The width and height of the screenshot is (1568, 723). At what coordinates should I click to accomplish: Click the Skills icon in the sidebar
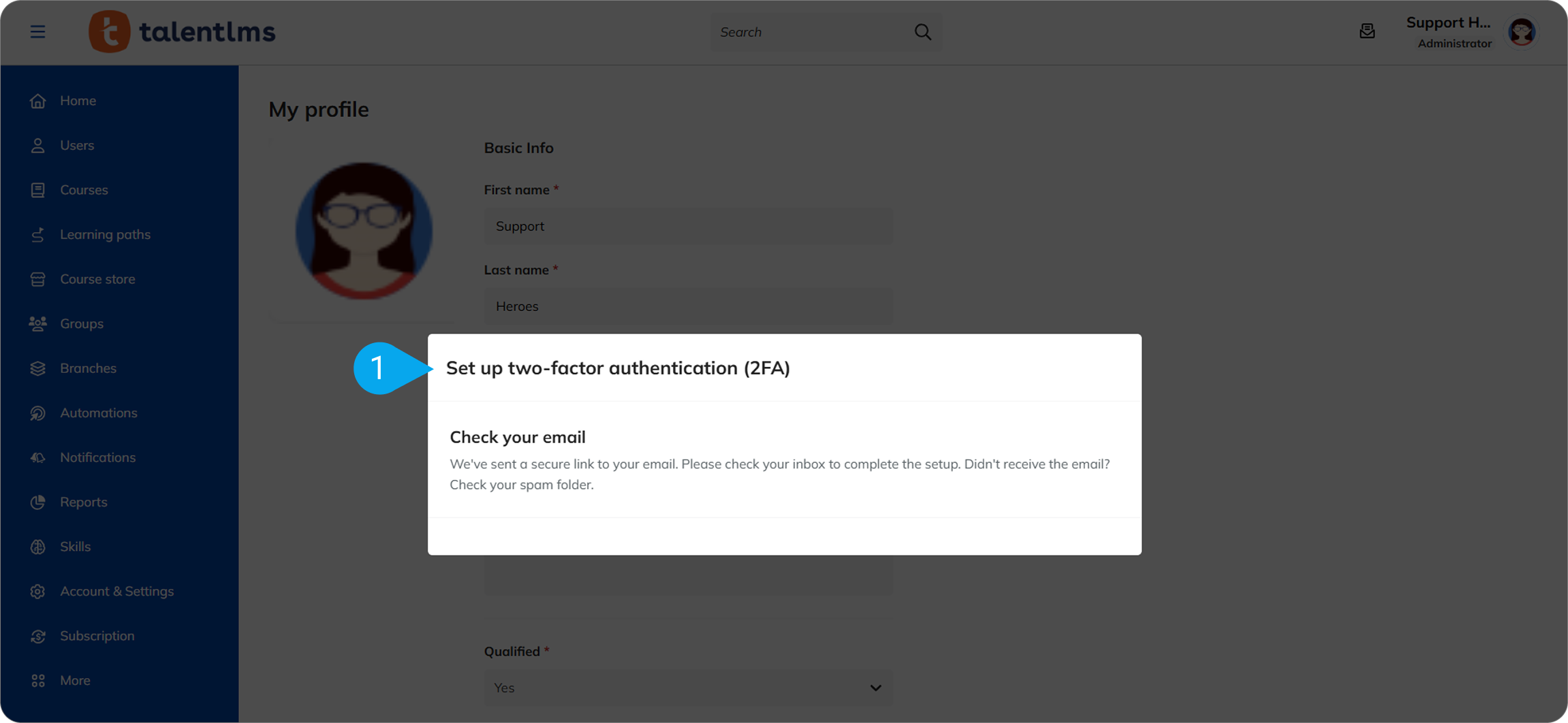click(x=37, y=546)
